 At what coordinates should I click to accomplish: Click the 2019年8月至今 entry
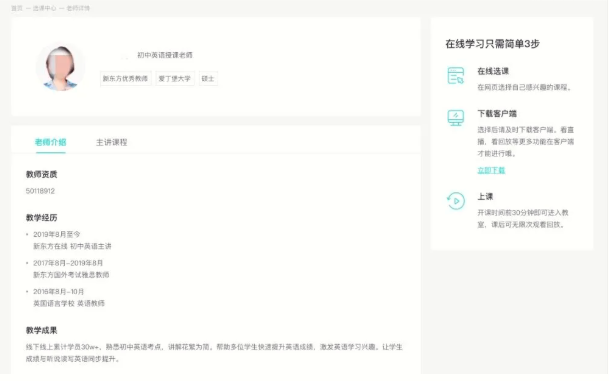click(x=57, y=235)
